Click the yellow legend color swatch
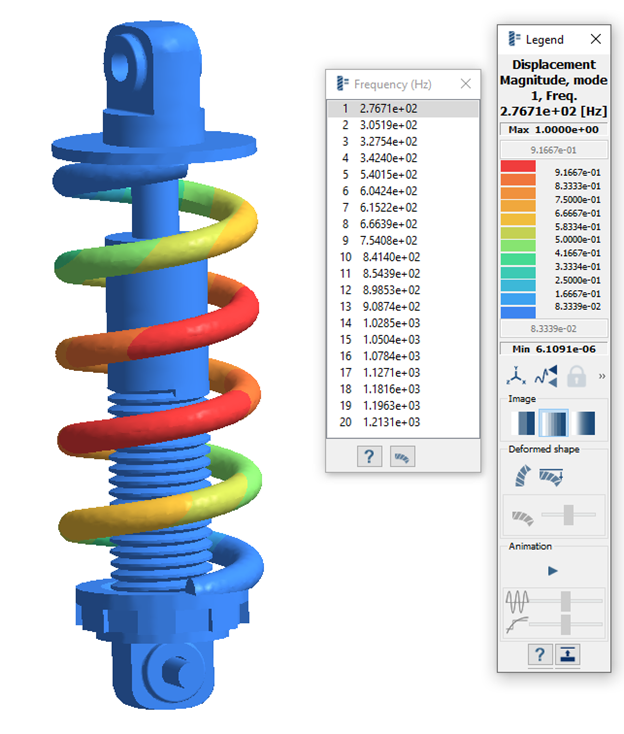 click(518, 219)
